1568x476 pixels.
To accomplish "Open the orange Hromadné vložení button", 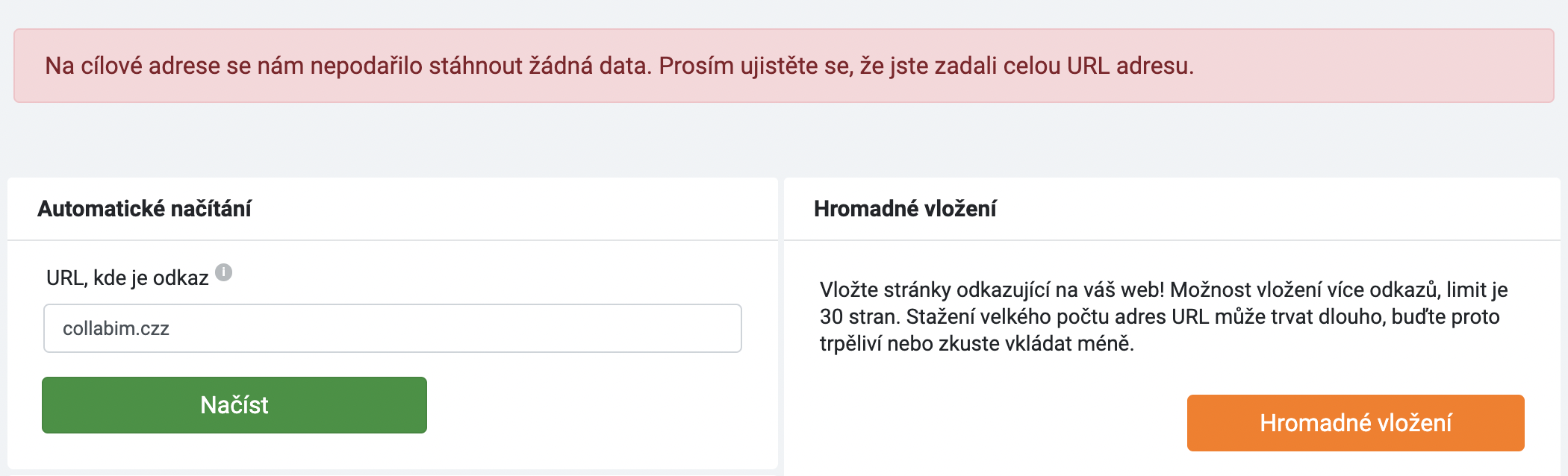I will point(1355,423).
